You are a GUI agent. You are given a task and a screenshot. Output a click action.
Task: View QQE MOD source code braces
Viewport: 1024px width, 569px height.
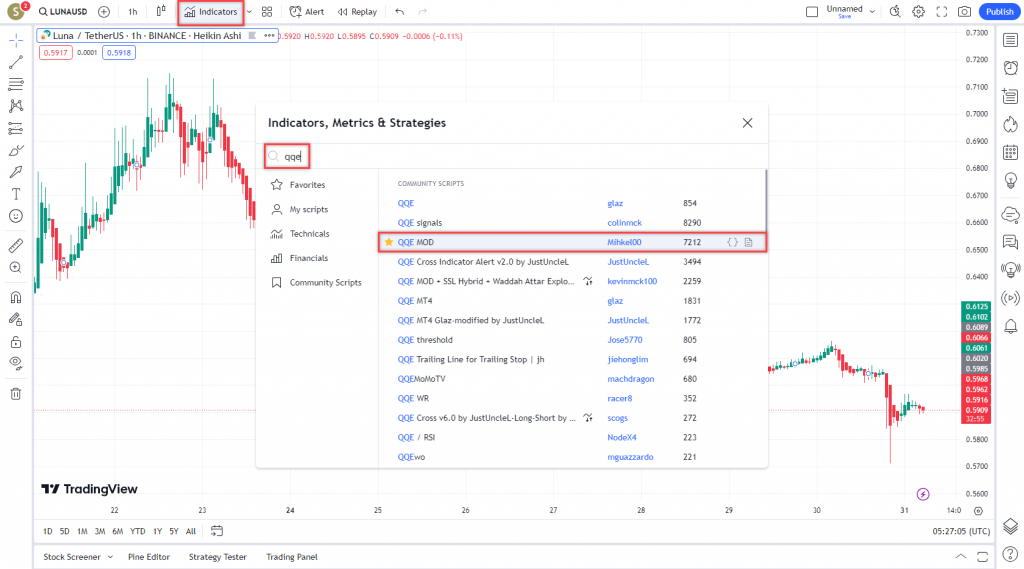[733, 242]
